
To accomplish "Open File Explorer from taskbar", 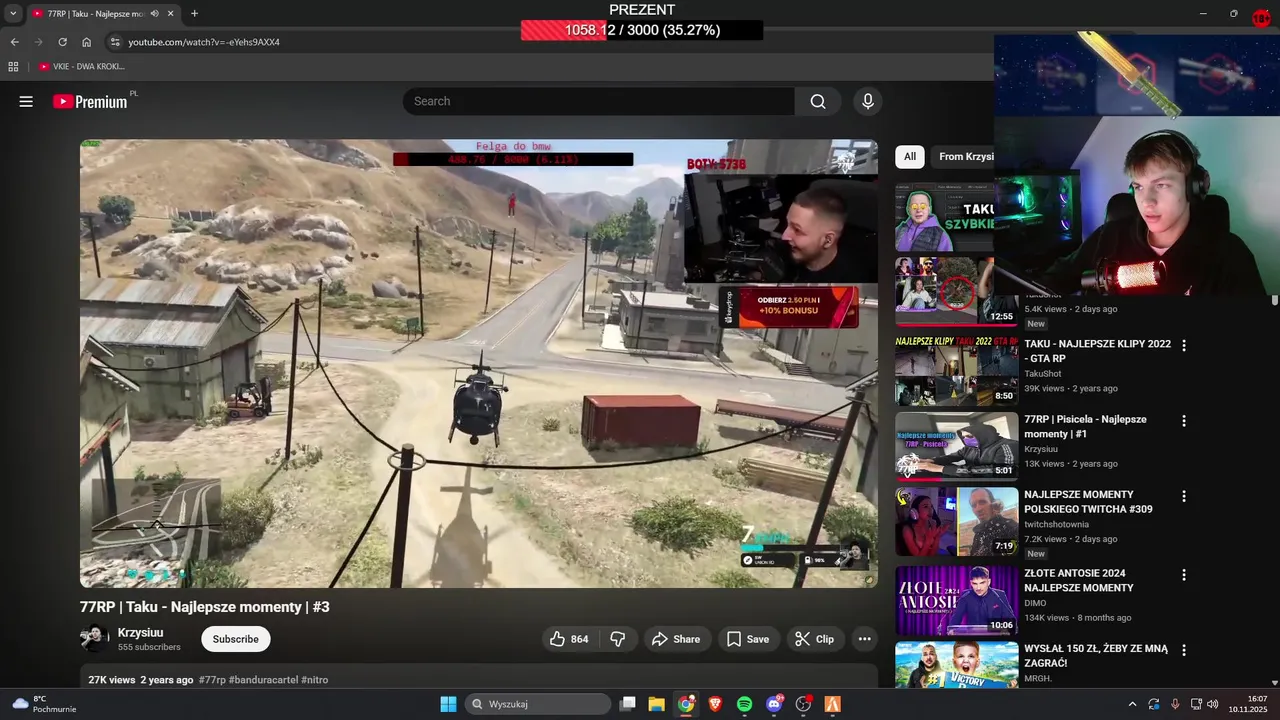I will [x=656, y=704].
